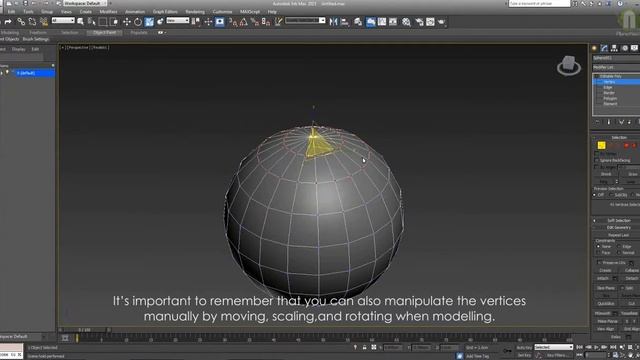
Task: Select the Face constraint radio button
Action: (x=598, y=253)
